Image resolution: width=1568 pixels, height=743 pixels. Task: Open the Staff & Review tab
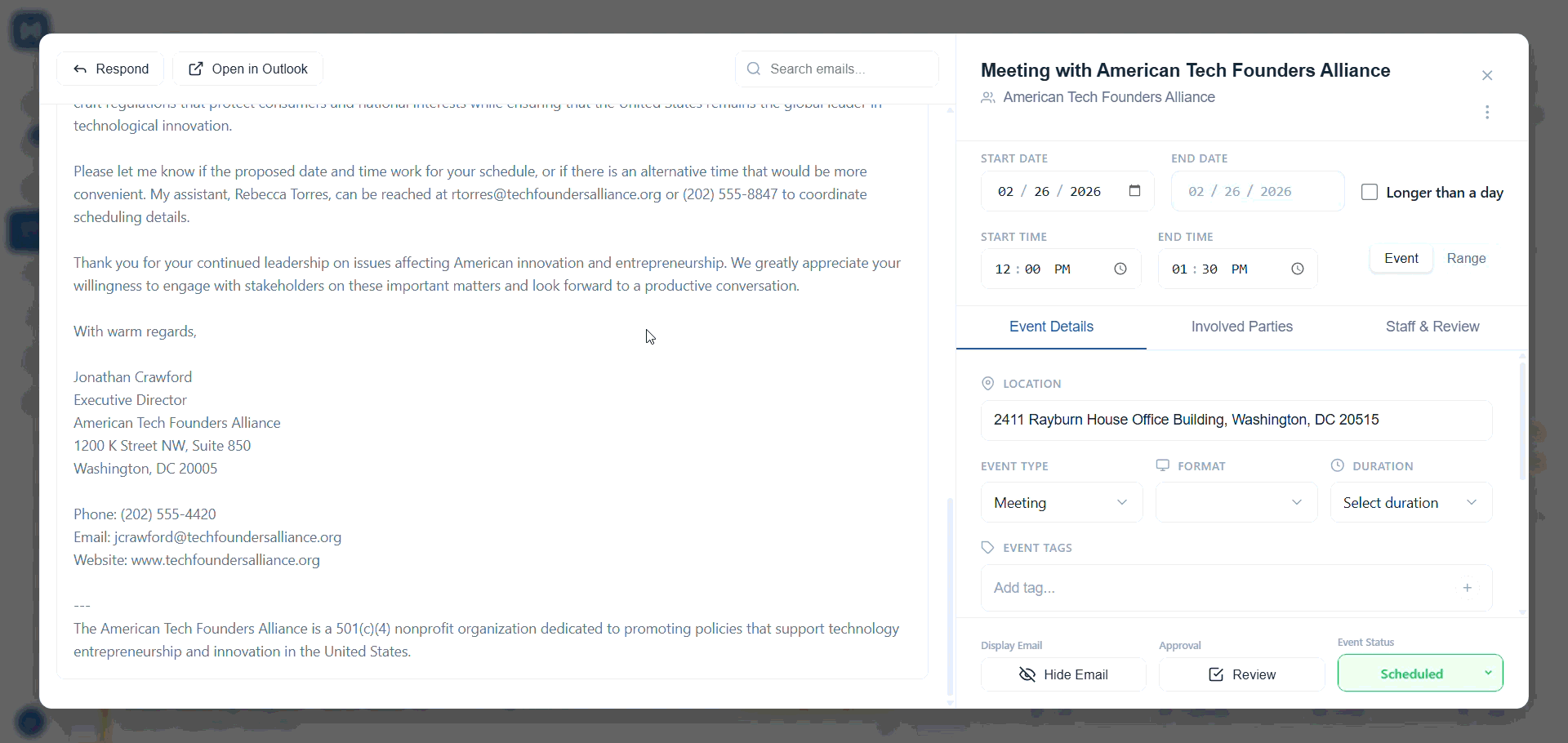[x=1432, y=327]
